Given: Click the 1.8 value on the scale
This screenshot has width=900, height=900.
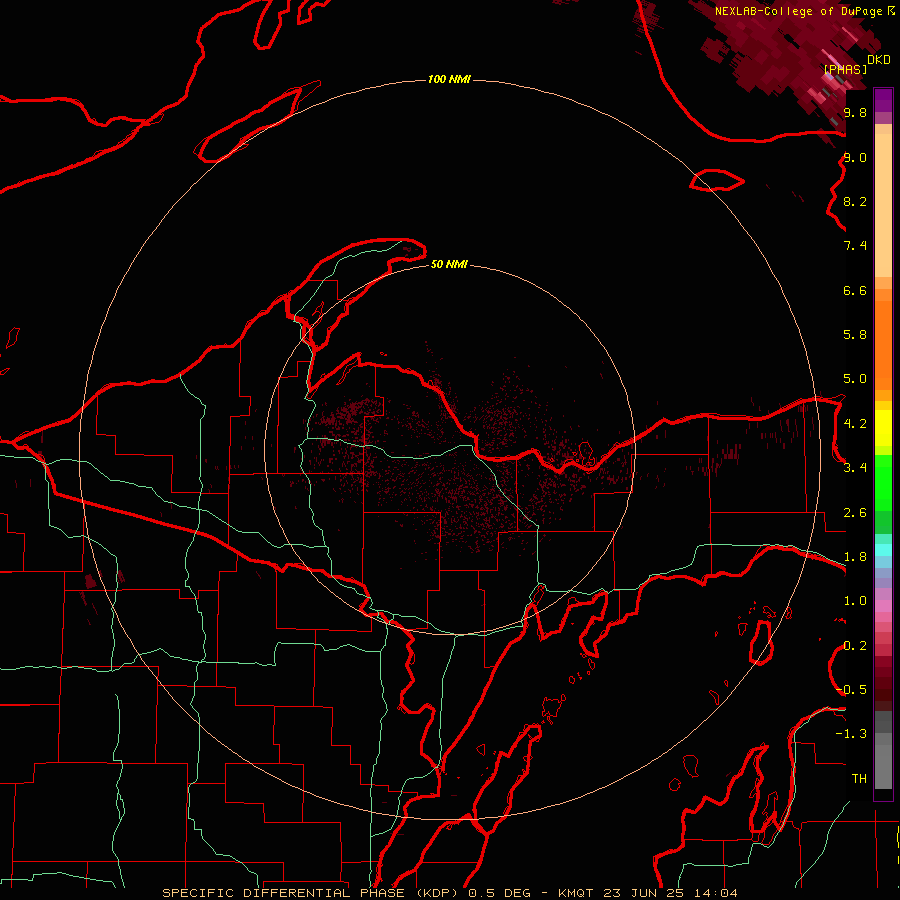Looking at the screenshot, I should 855,557.
